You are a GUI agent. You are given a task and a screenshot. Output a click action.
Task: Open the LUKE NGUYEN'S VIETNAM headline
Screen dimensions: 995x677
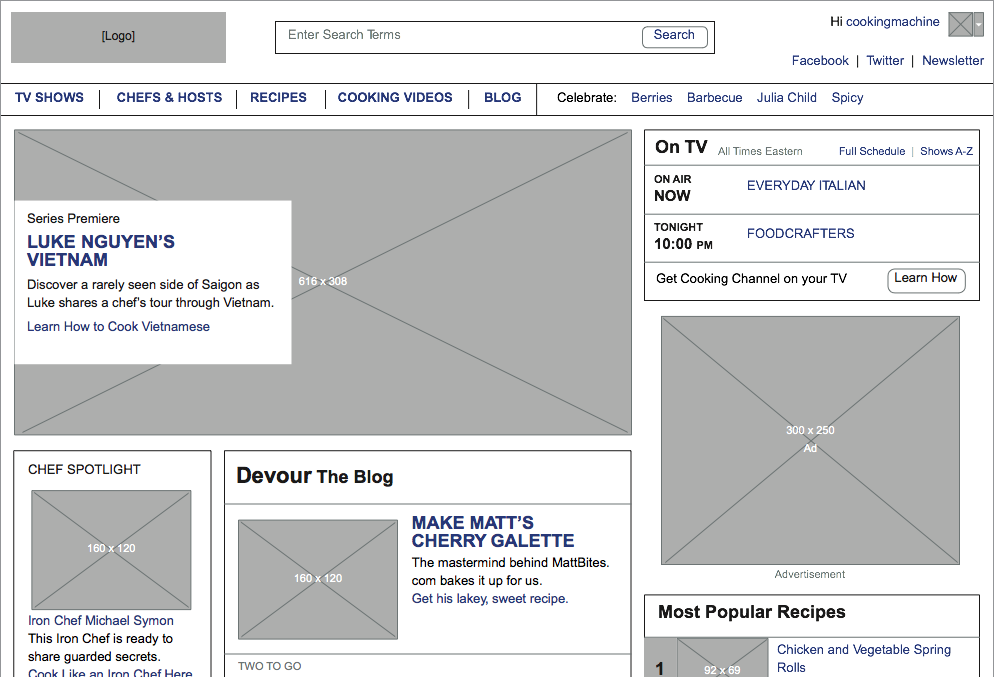(100, 251)
